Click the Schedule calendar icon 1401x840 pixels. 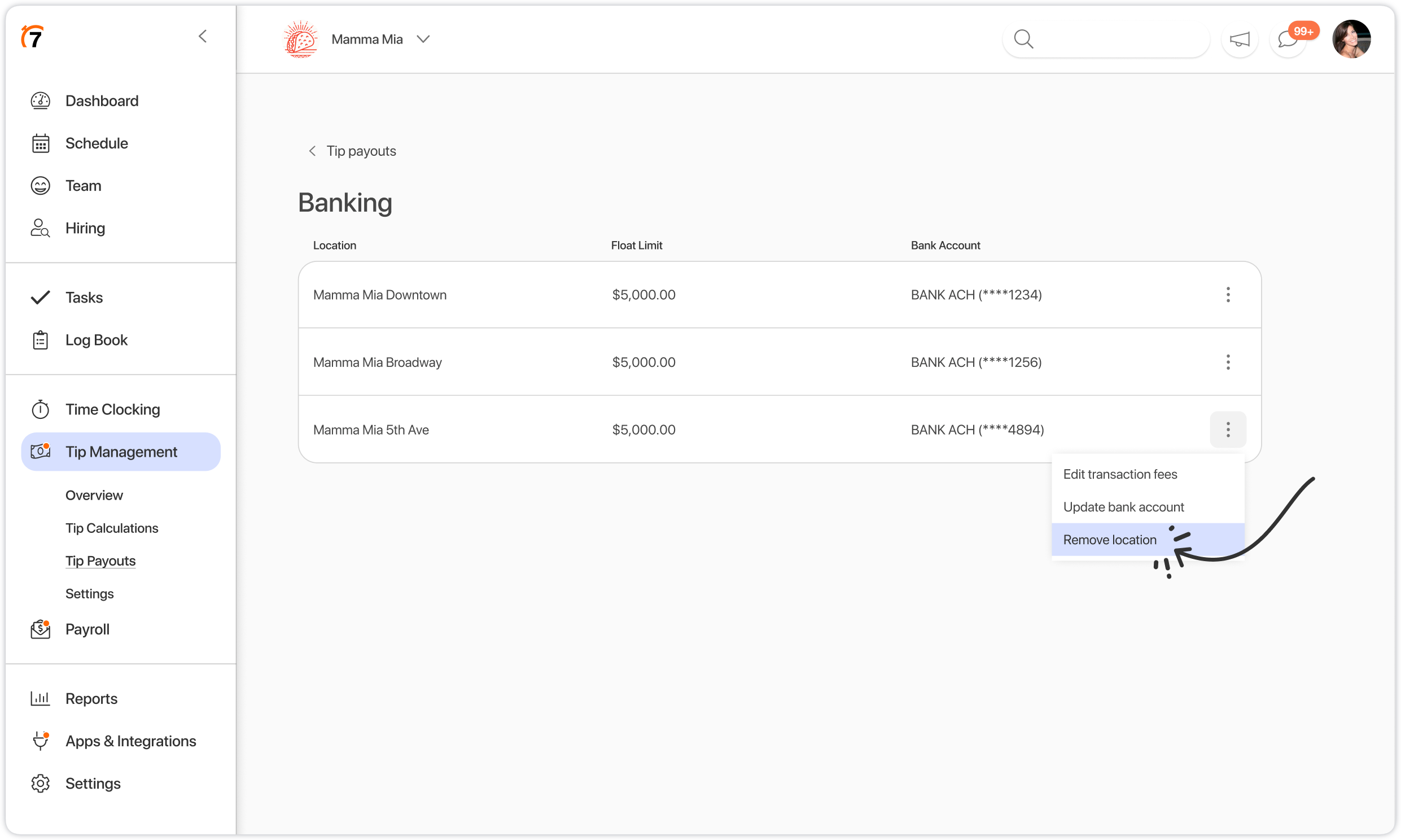point(40,143)
